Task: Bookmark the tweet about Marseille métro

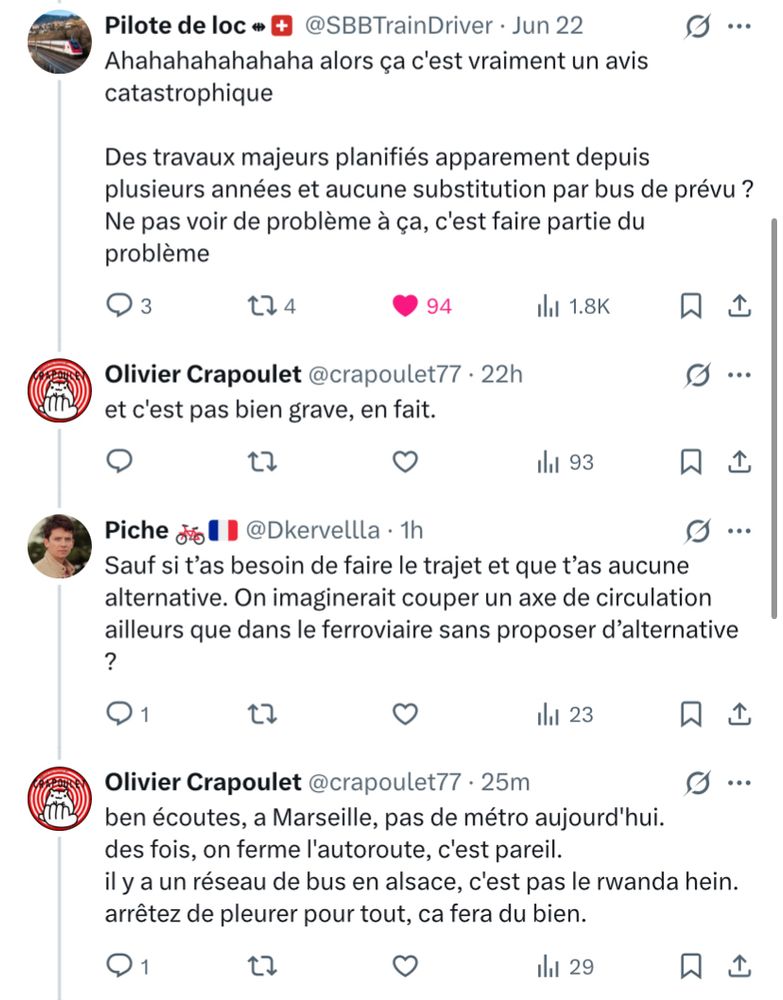Action: [691, 966]
